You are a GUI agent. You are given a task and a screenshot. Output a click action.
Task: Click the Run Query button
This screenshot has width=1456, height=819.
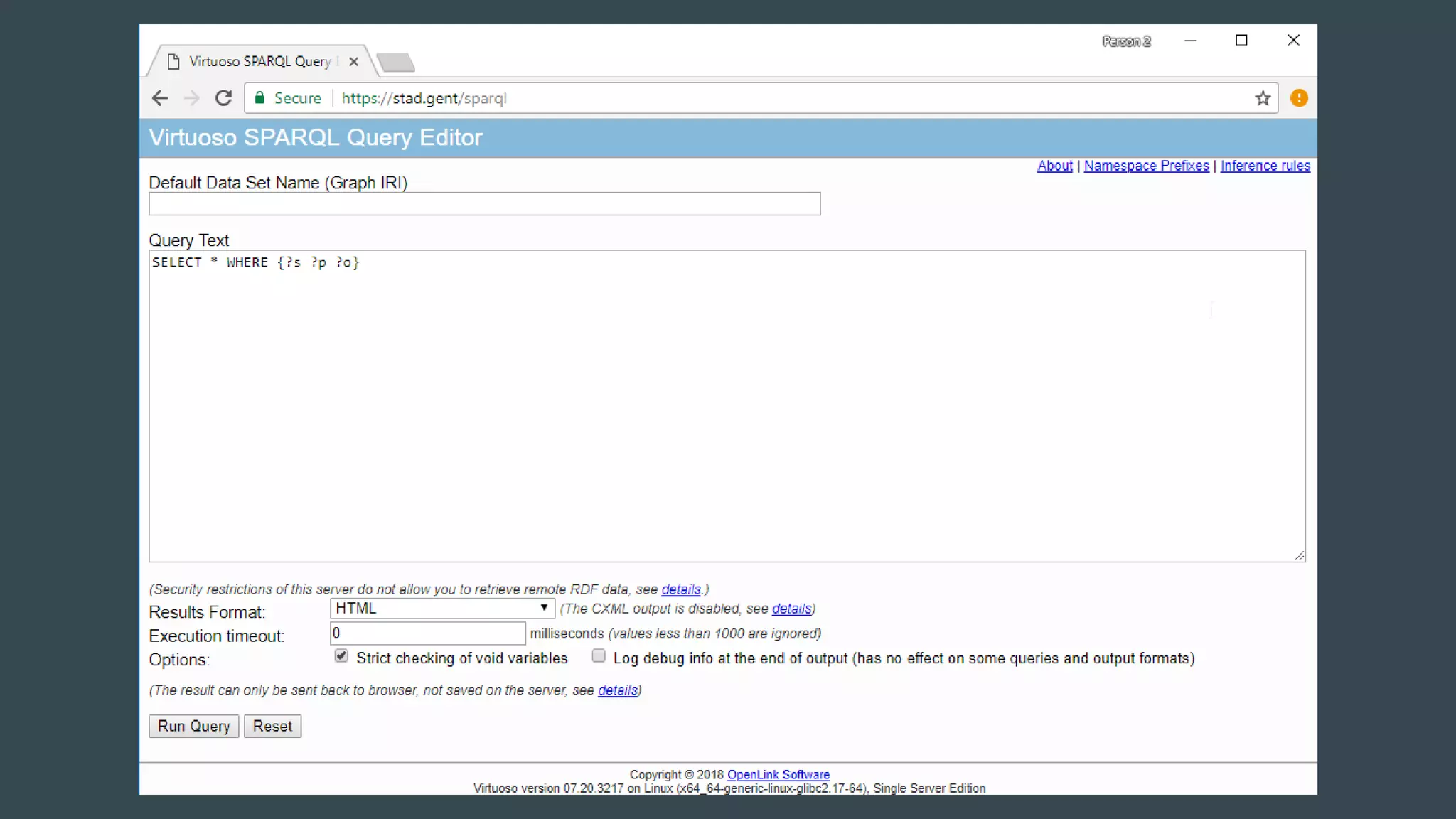pyautogui.click(x=193, y=726)
